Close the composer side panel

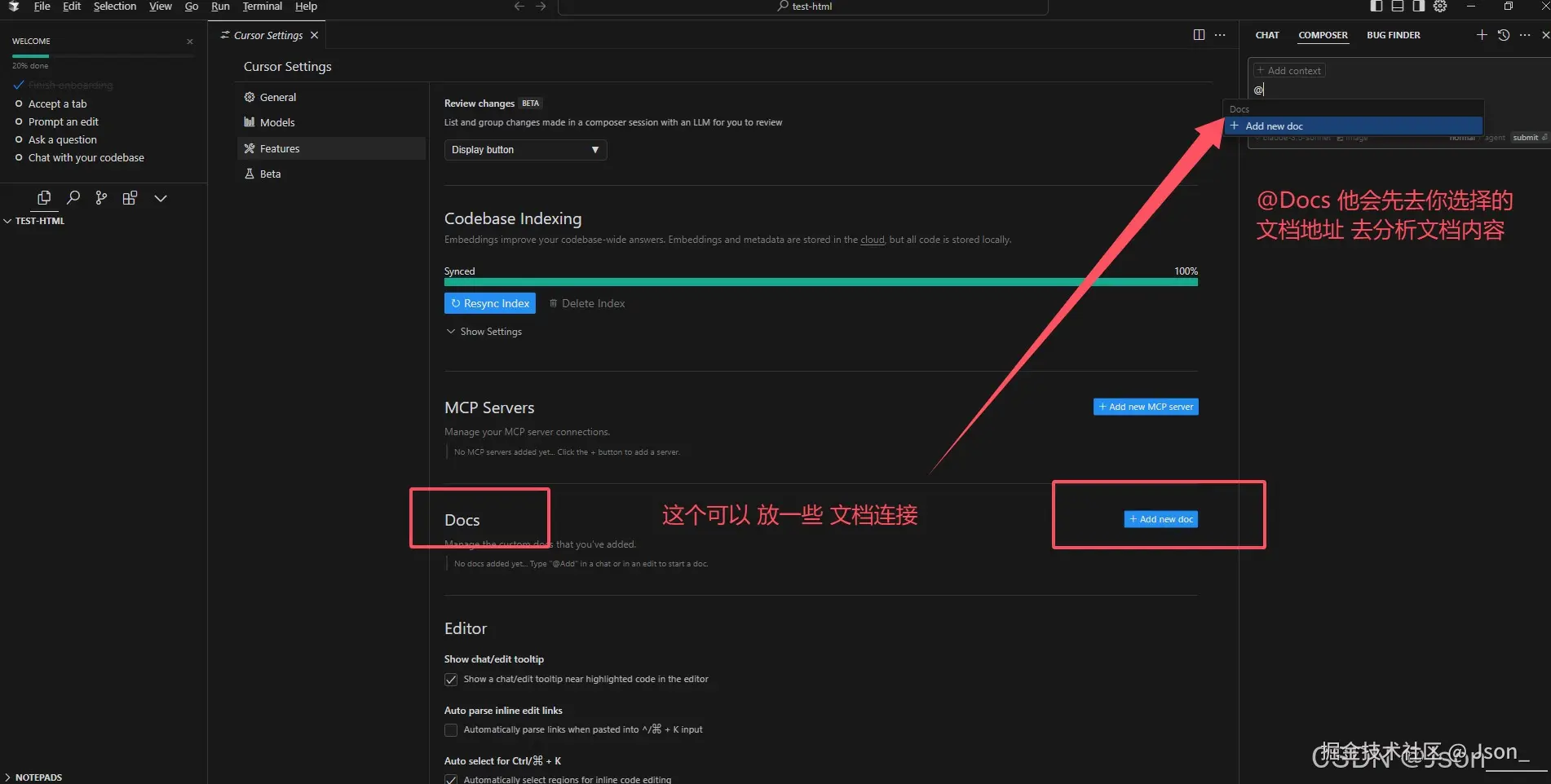[x=1545, y=35]
